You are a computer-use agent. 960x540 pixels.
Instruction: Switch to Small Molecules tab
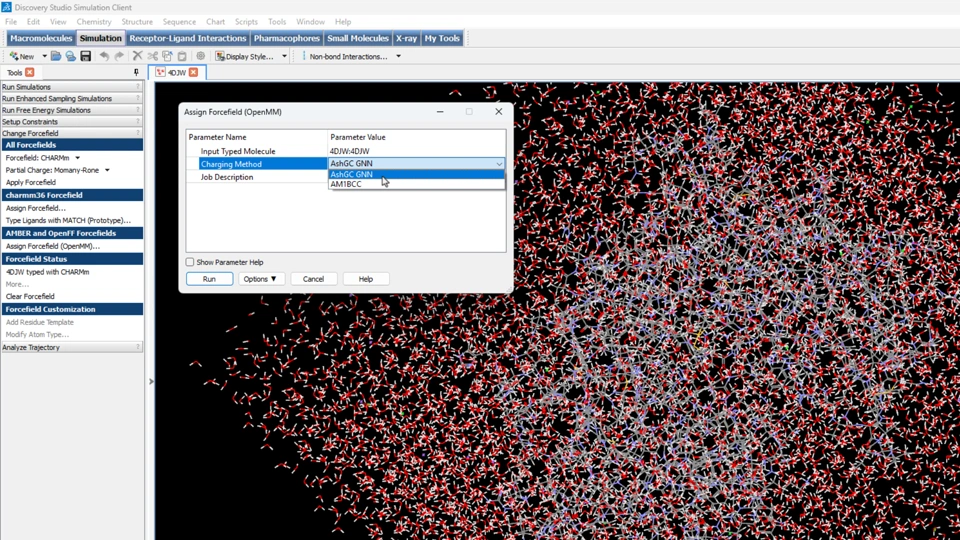pos(358,38)
